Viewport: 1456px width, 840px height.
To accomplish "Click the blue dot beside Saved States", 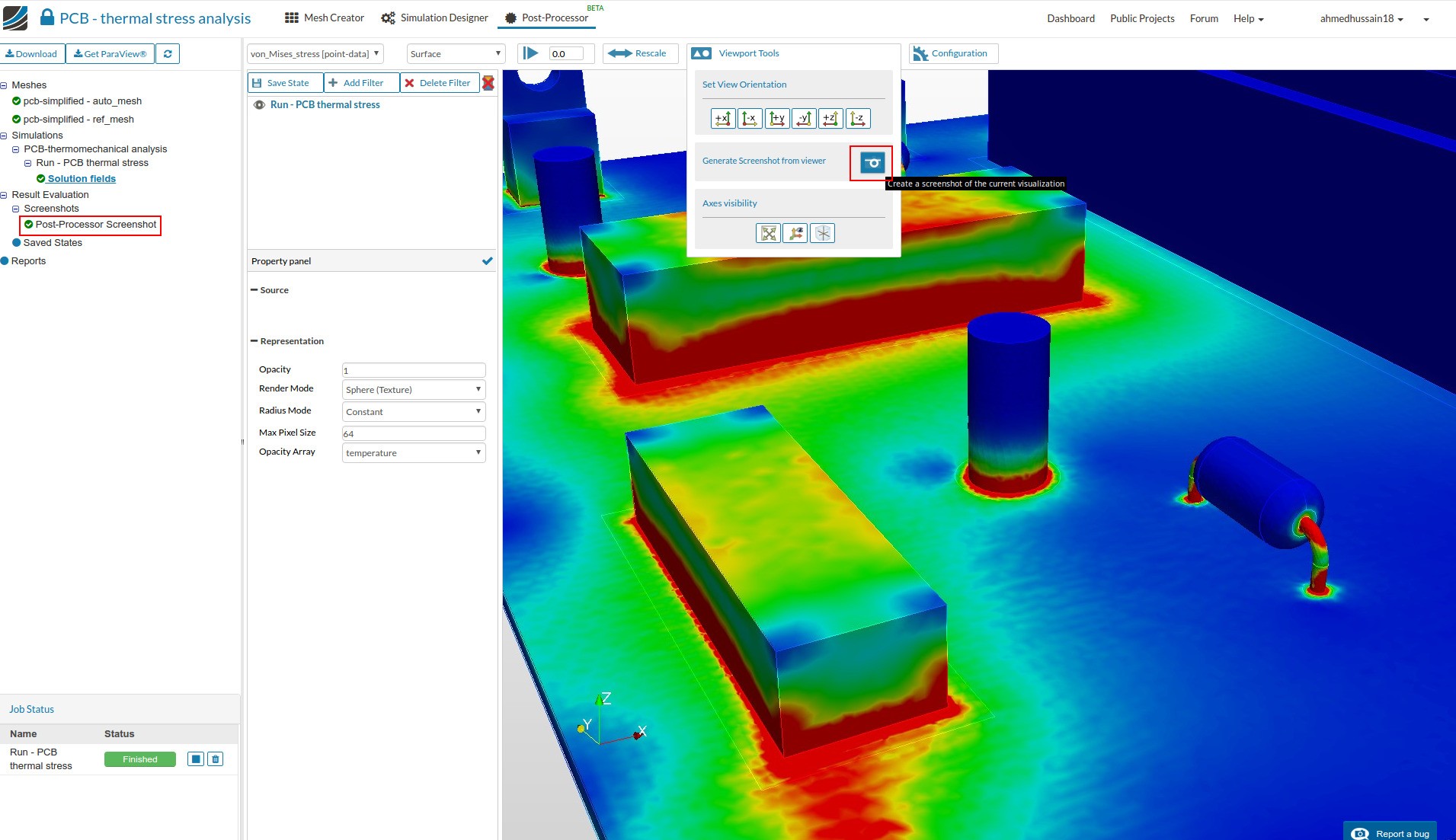I will 16,243.
